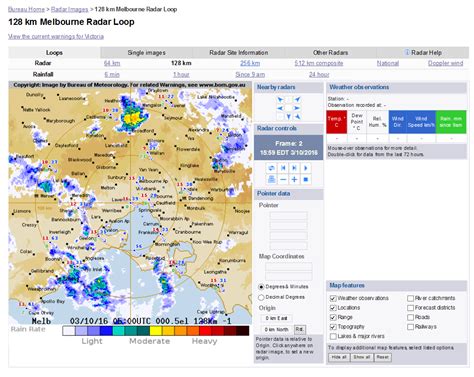Viewport: 474px width, 377px height.
Task: Go to the south nearby radar arrow
Action: [x=289, y=117]
